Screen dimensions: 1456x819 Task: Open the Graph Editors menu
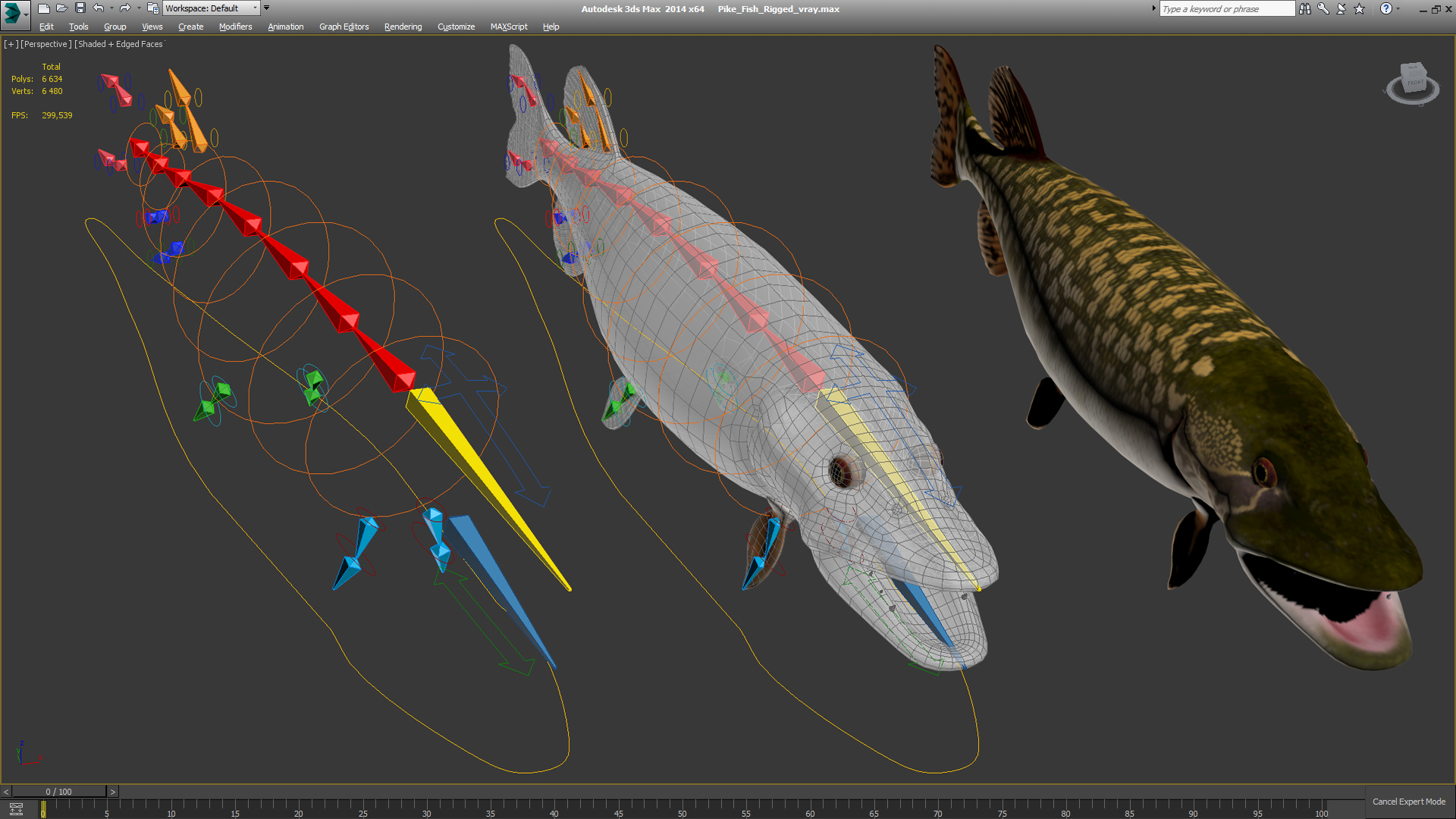(344, 27)
